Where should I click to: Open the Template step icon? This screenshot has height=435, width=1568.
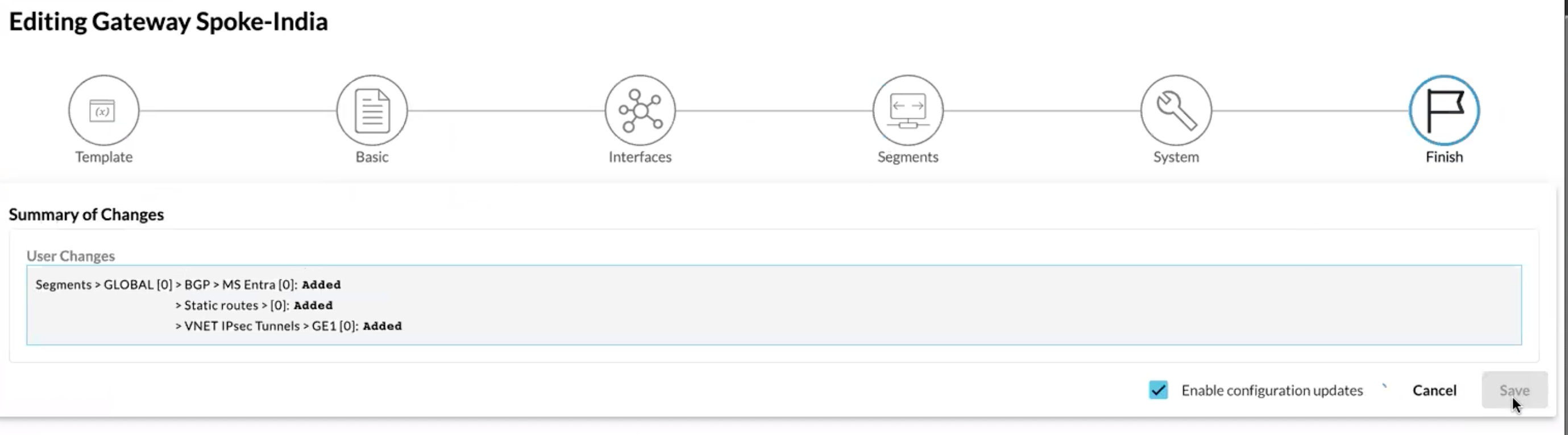[x=103, y=111]
